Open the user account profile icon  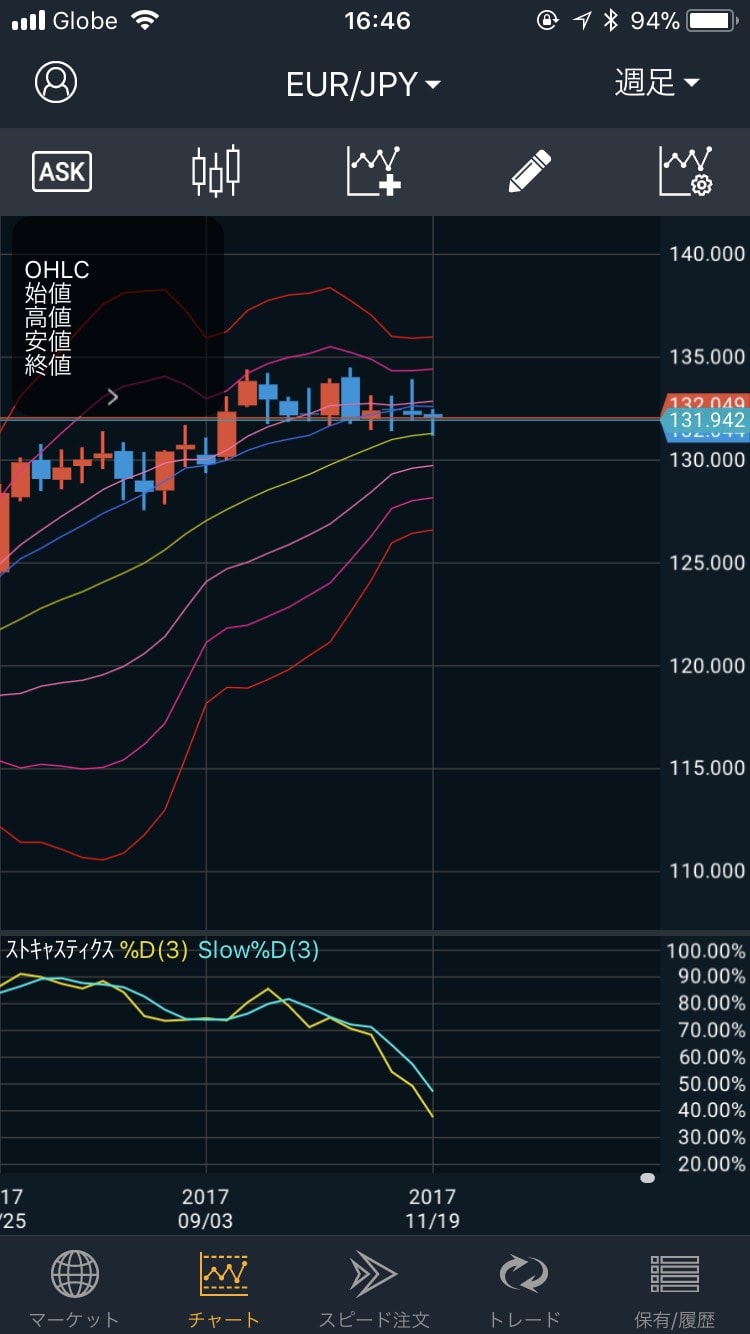click(x=56, y=82)
